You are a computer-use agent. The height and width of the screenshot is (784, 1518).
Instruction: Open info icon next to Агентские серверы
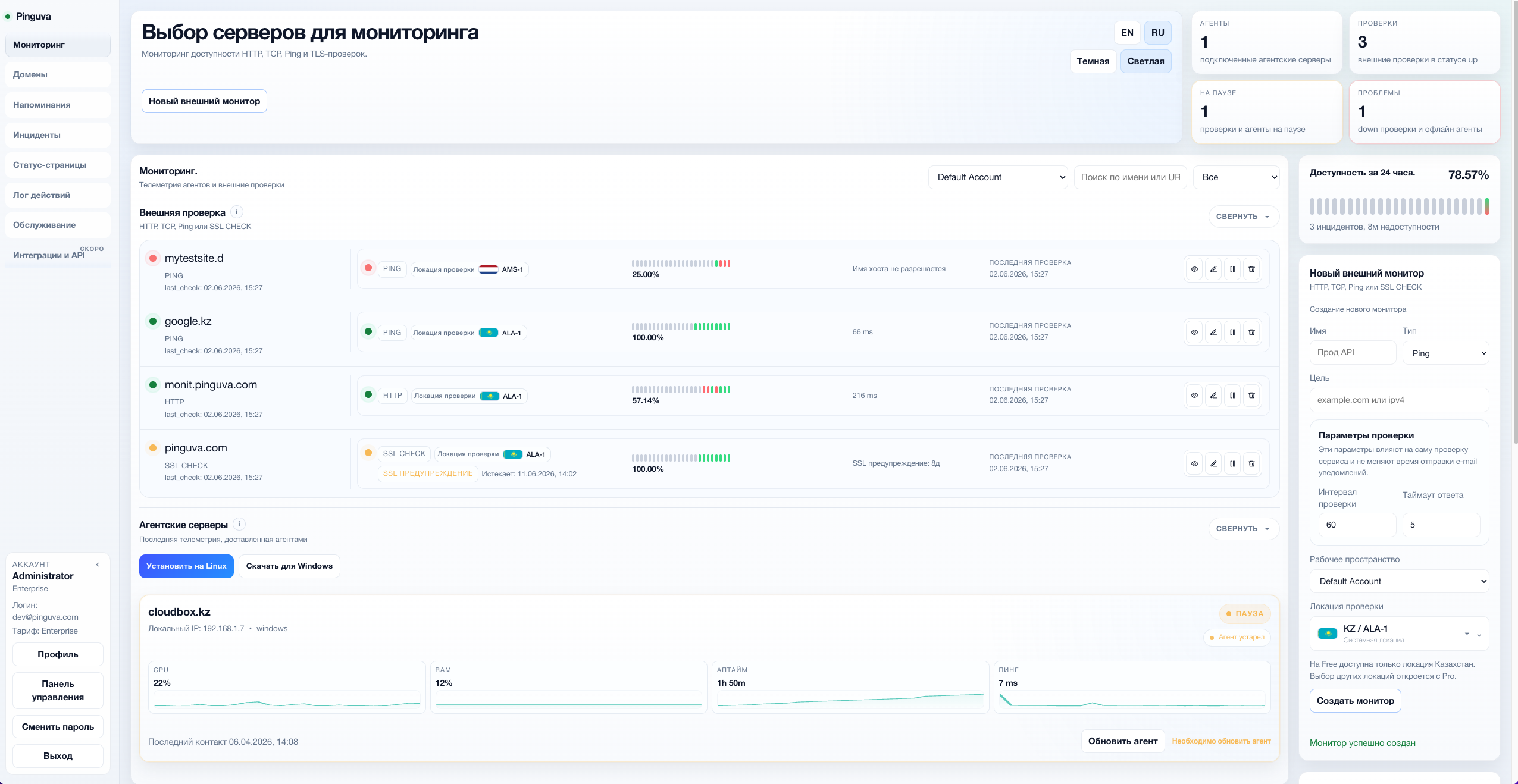click(239, 524)
